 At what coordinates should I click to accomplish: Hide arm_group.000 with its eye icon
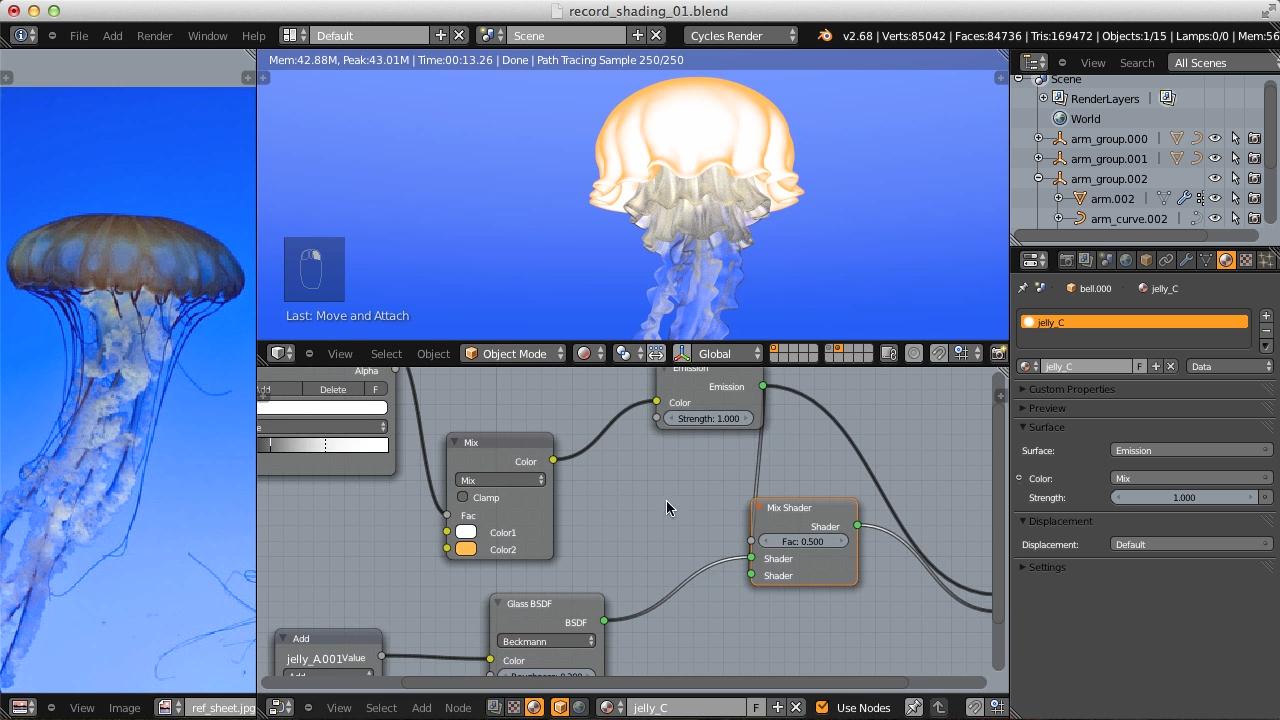coord(1215,139)
